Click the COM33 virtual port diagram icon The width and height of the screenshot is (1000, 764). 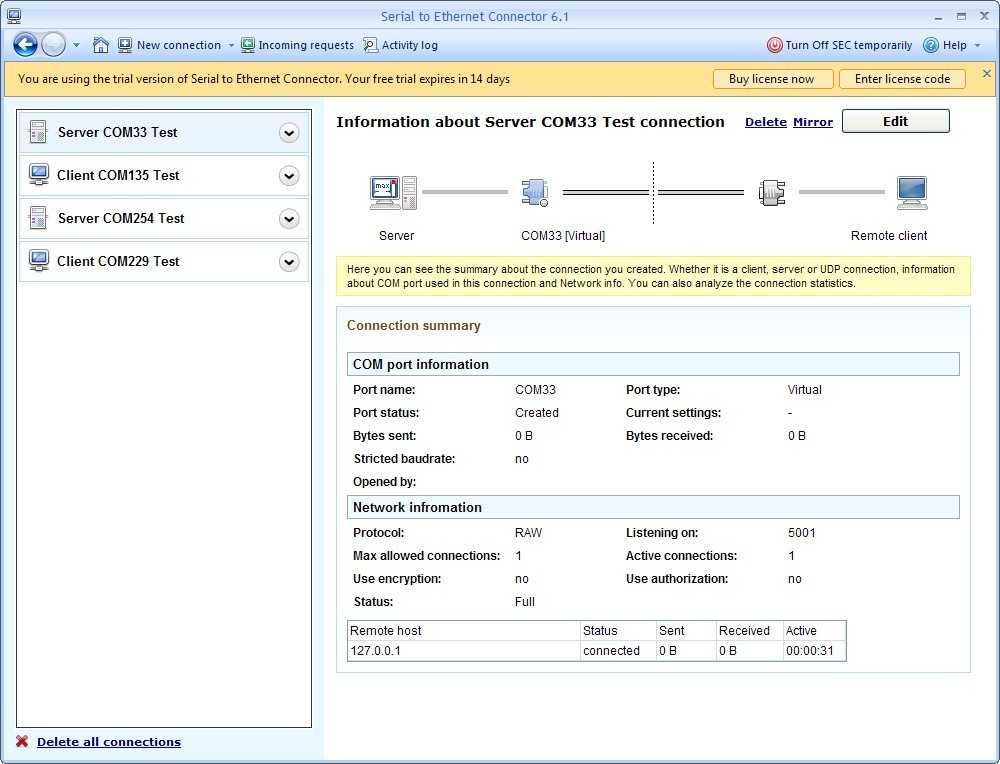534,193
